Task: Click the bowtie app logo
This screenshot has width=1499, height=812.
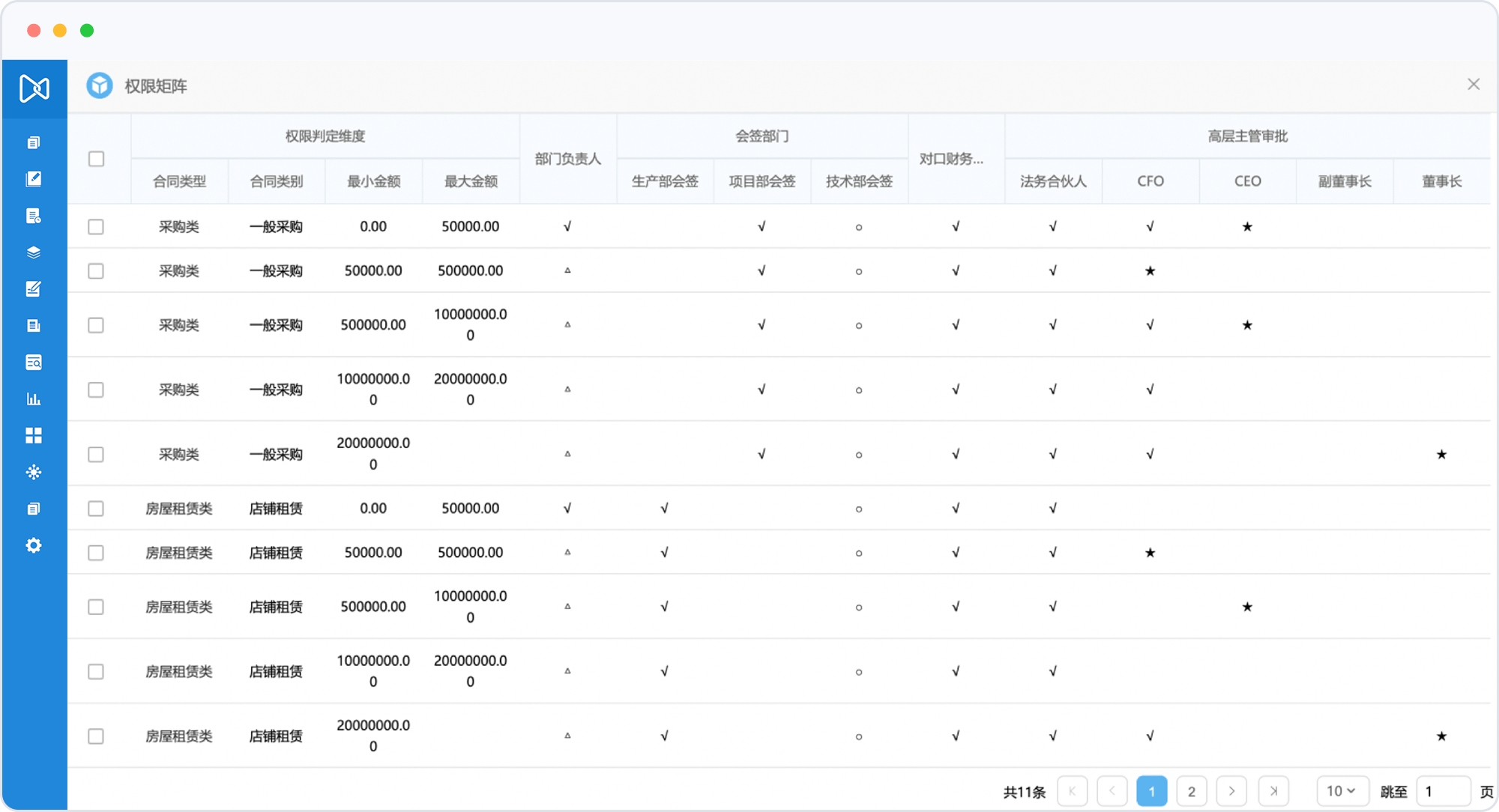Action: pyautogui.click(x=34, y=88)
